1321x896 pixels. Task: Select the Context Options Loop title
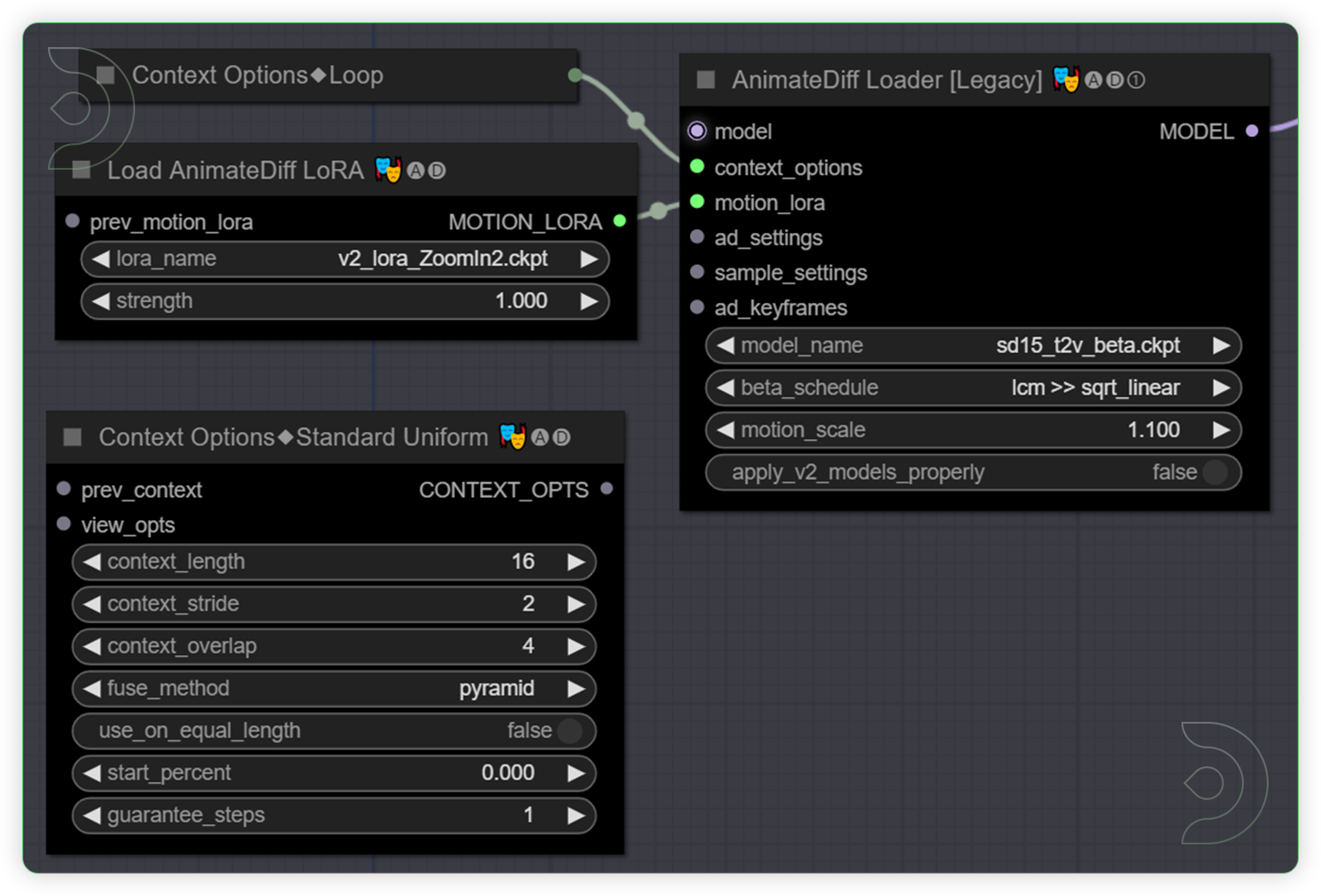coord(258,76)
